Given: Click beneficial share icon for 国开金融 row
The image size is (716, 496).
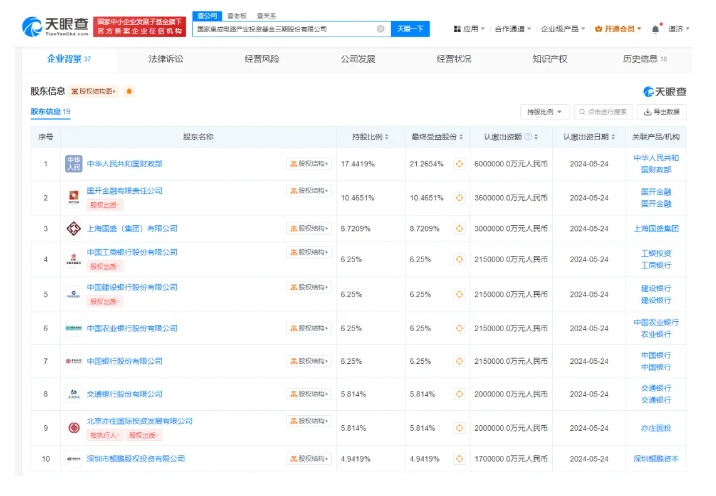Looking at the screenshot, I should click(459, 198).
